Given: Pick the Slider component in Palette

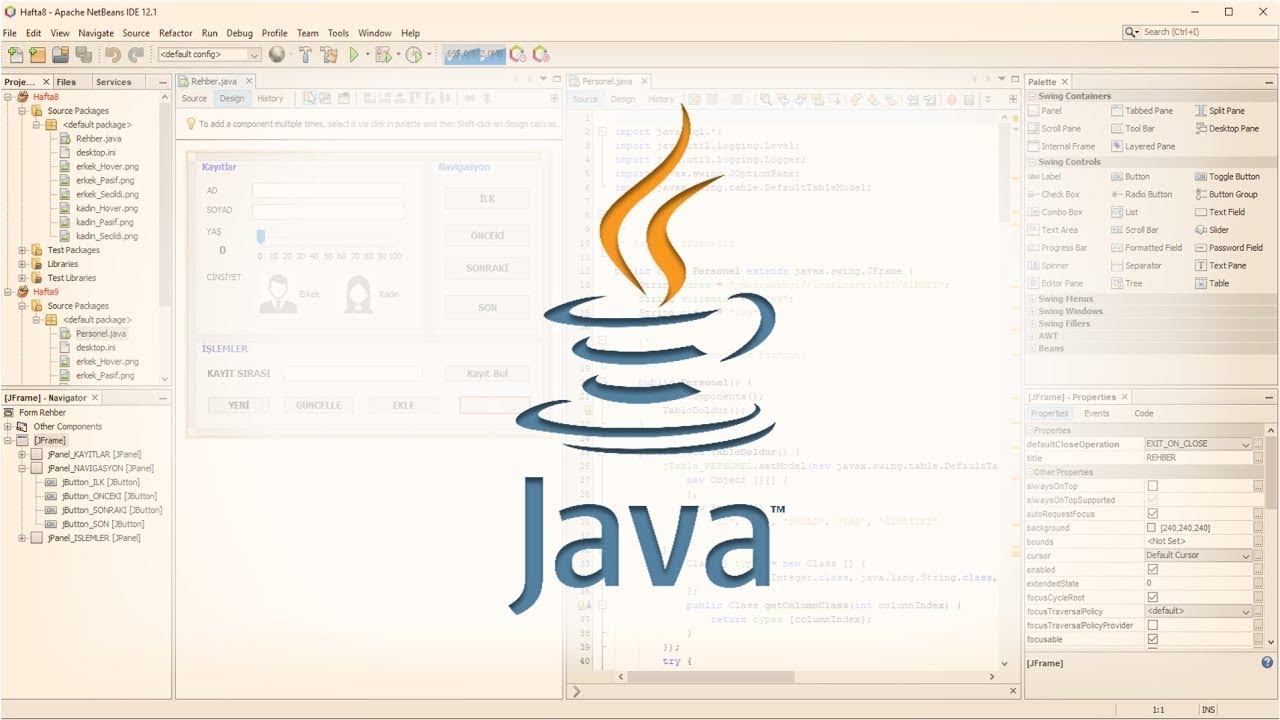Looking at the screenshot, I should pyautogui.click(x=1212, y=230).
